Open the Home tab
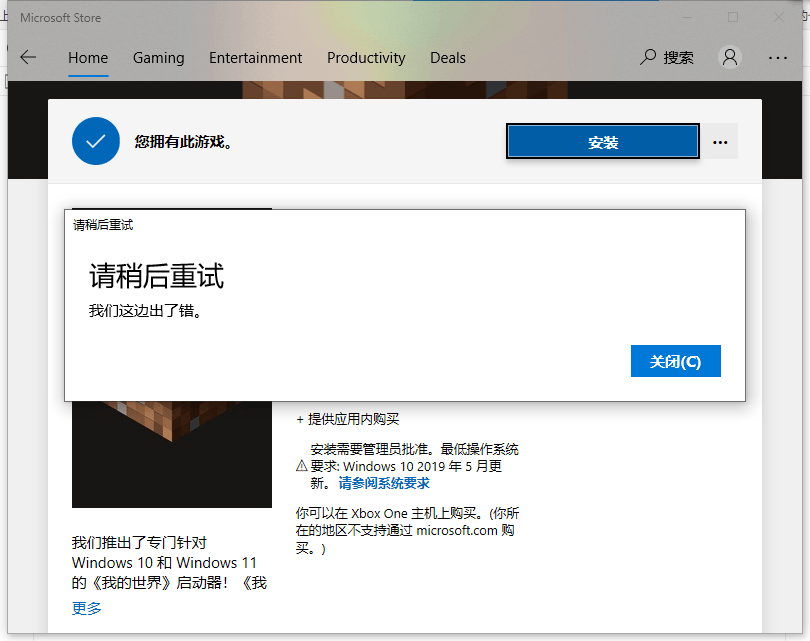Screen dimensions: 810x641 click(88, 58)
